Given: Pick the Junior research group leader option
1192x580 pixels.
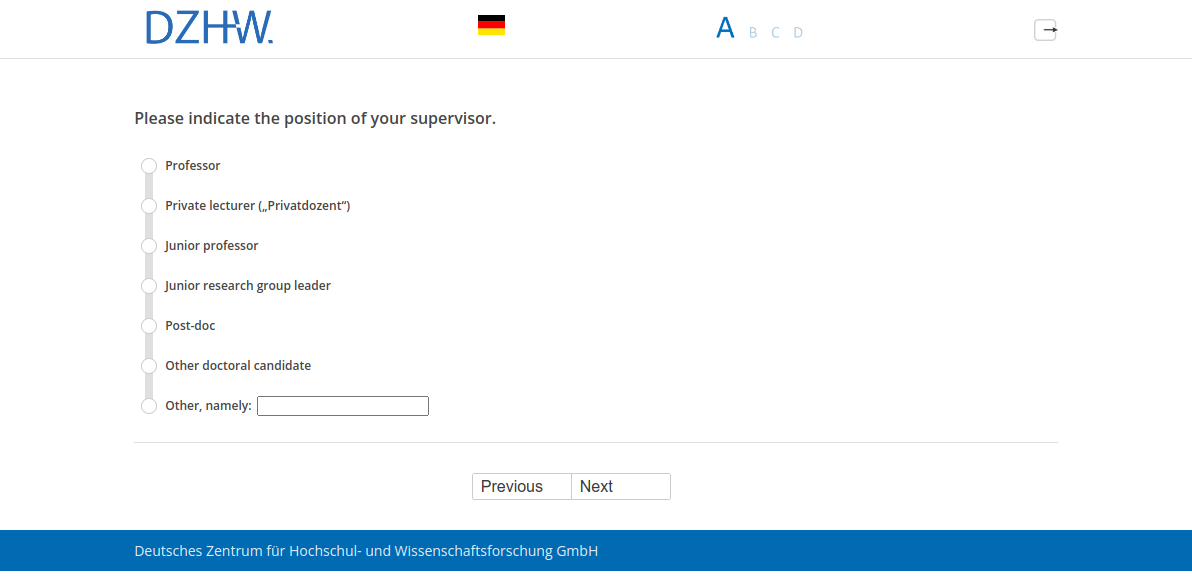Looking at the screenshot, I should [149, 286].
